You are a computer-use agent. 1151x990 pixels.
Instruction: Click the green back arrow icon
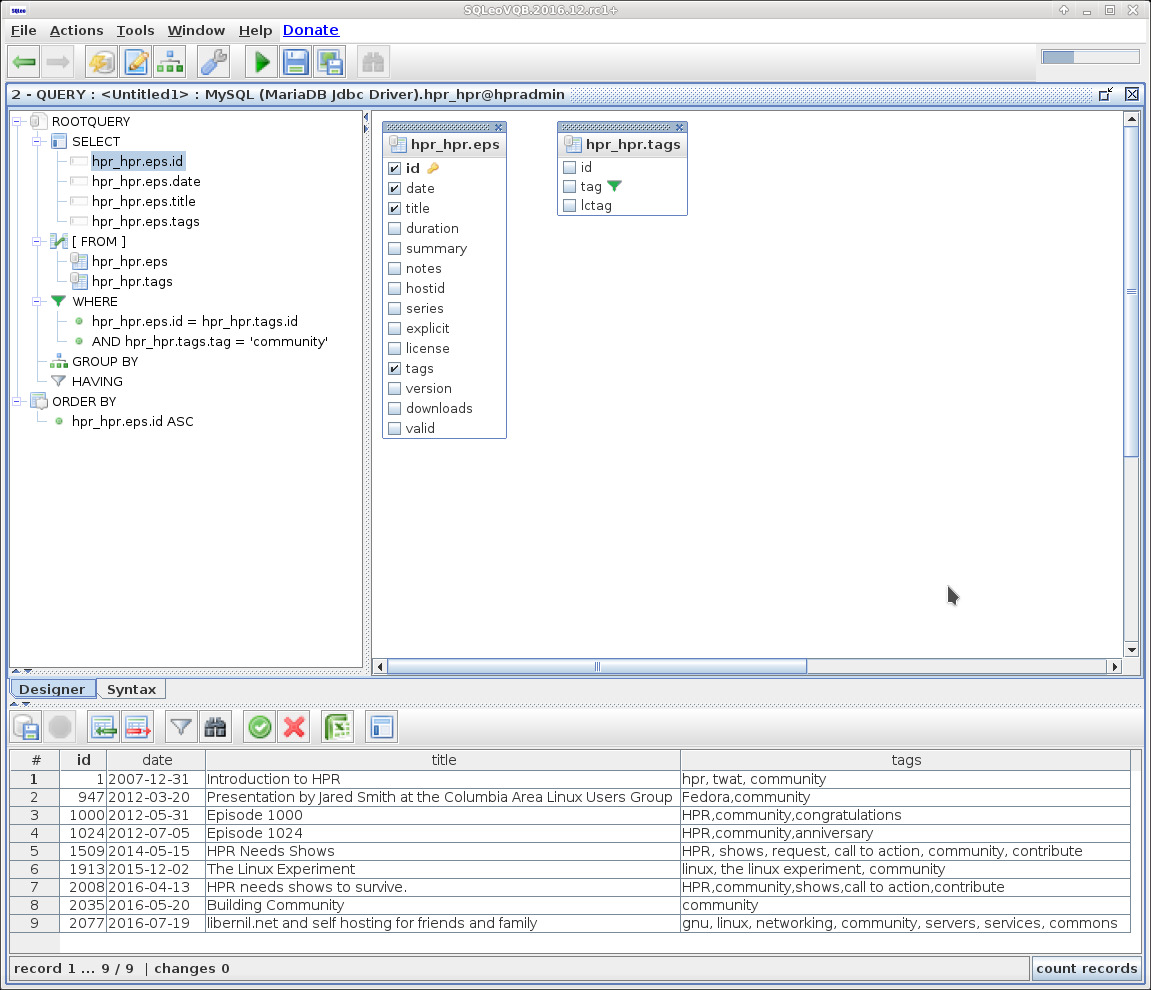[x=25, y=62]
